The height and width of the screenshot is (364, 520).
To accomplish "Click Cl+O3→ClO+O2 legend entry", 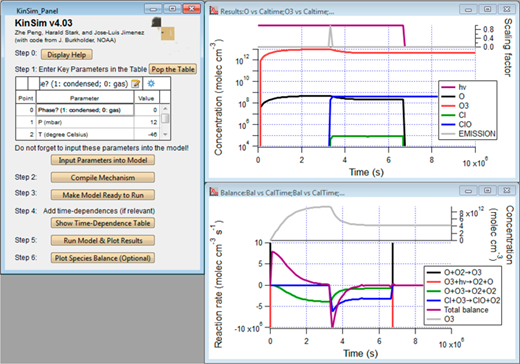I will click(463, 301).
